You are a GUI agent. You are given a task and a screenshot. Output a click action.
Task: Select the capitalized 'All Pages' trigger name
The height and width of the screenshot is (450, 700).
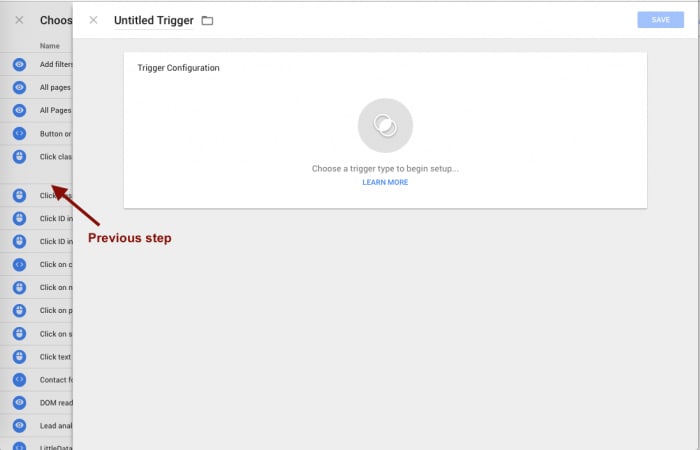55,110
